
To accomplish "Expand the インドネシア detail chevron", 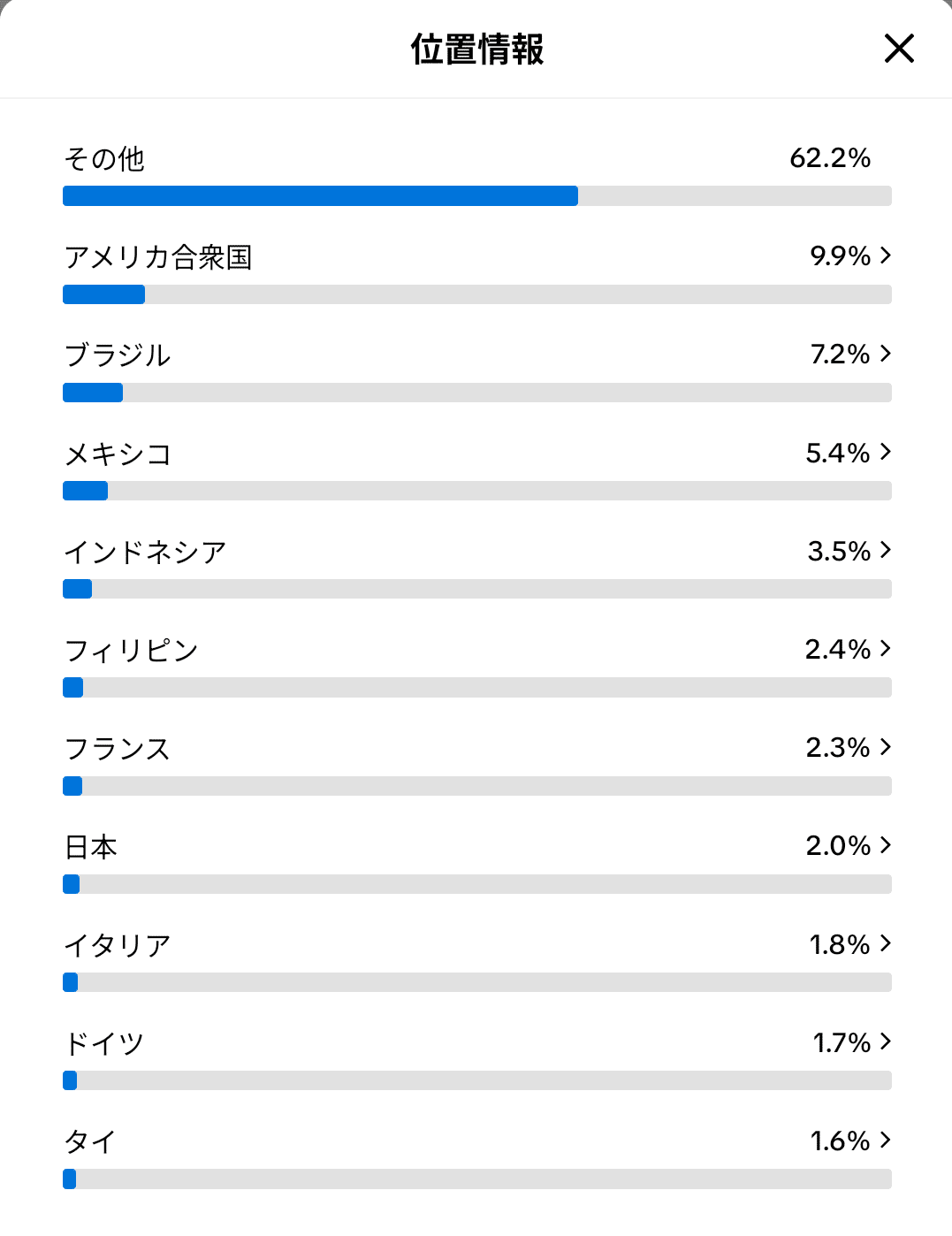I will pyautogui.click(x=886, y=551).
